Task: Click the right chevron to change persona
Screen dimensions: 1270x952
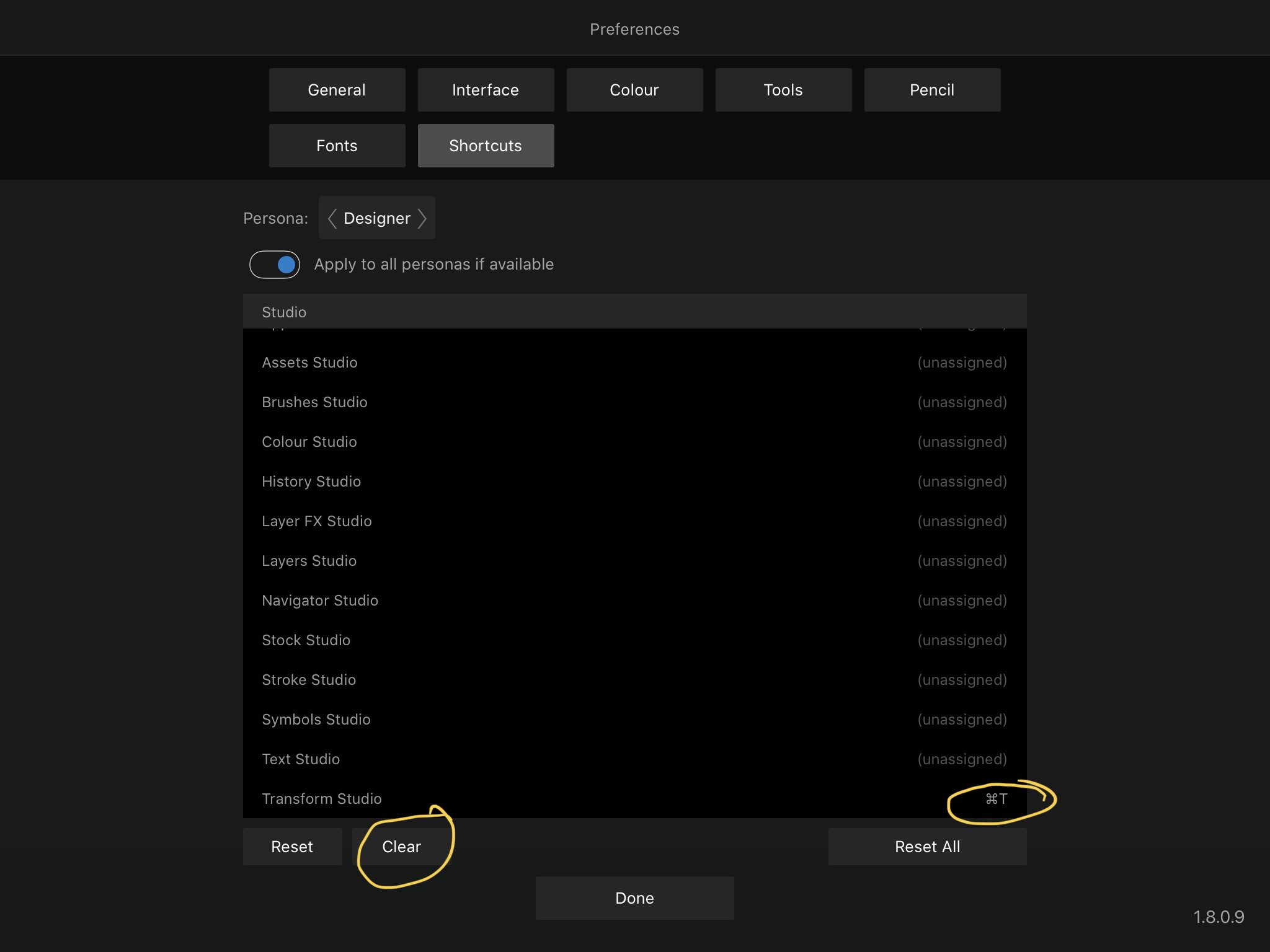Action: point(424,218)
